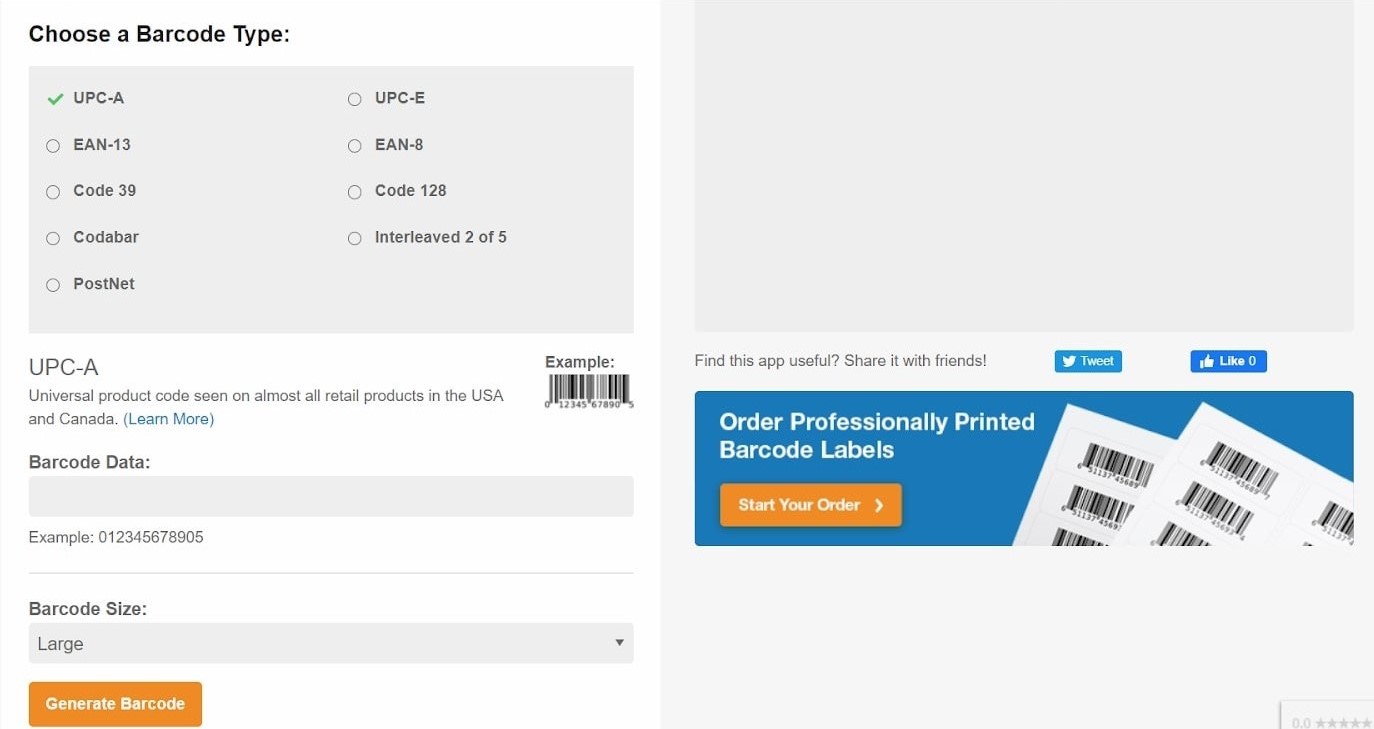The image size is (1374, 729).
Task: Open the Learn More link
Action: [168, 419]
